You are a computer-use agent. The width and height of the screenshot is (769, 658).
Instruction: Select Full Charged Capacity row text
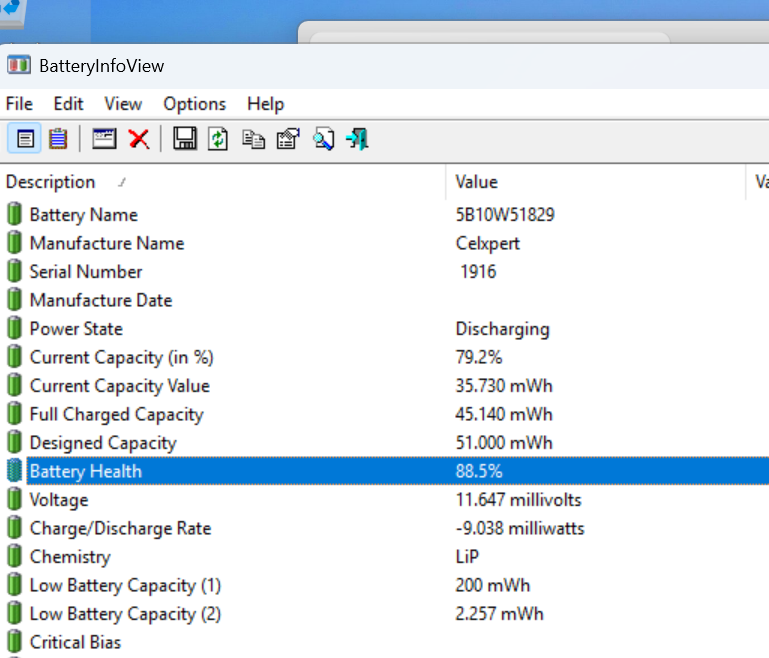[x=117, y=414]
